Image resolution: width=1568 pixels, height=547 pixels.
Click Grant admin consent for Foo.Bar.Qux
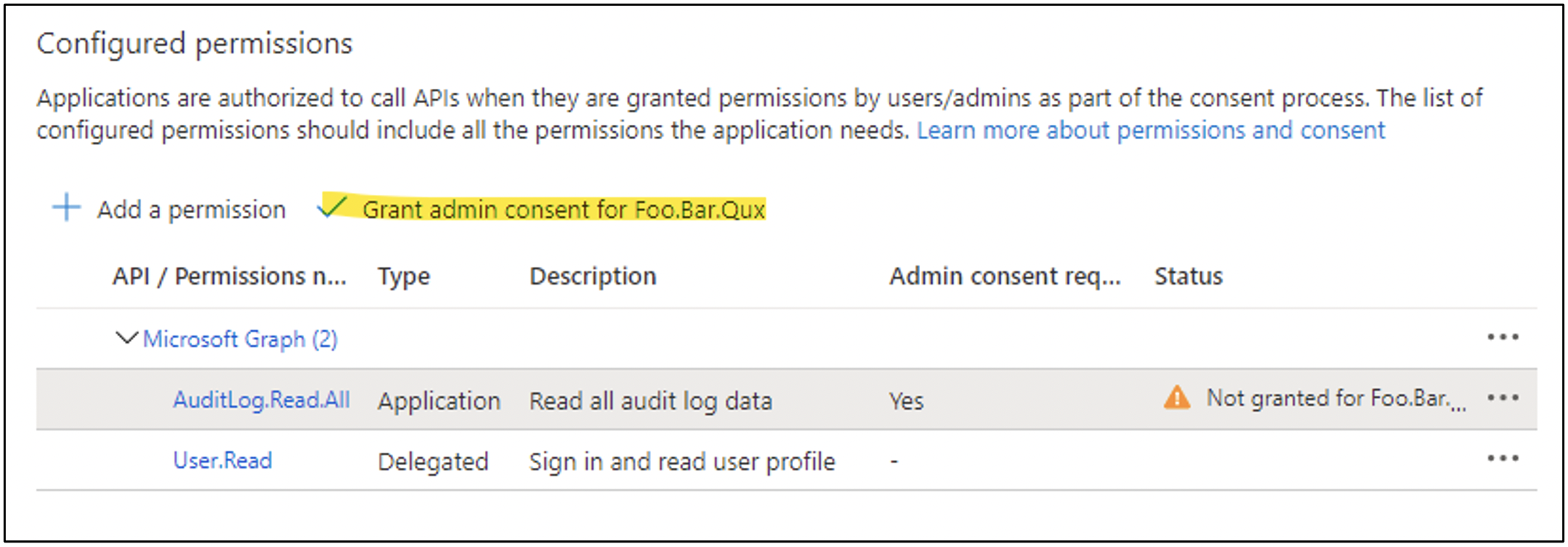542,209
